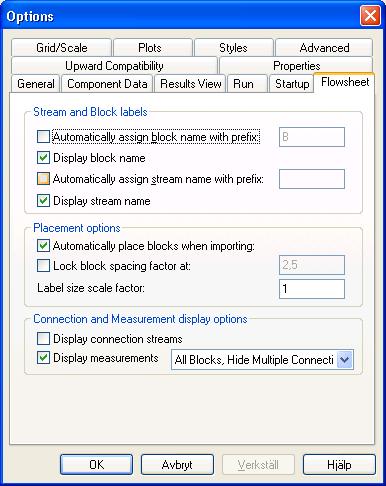This screenshot has height=486, width=386.
Task: Open the Advanced tab
Action: 324,48
